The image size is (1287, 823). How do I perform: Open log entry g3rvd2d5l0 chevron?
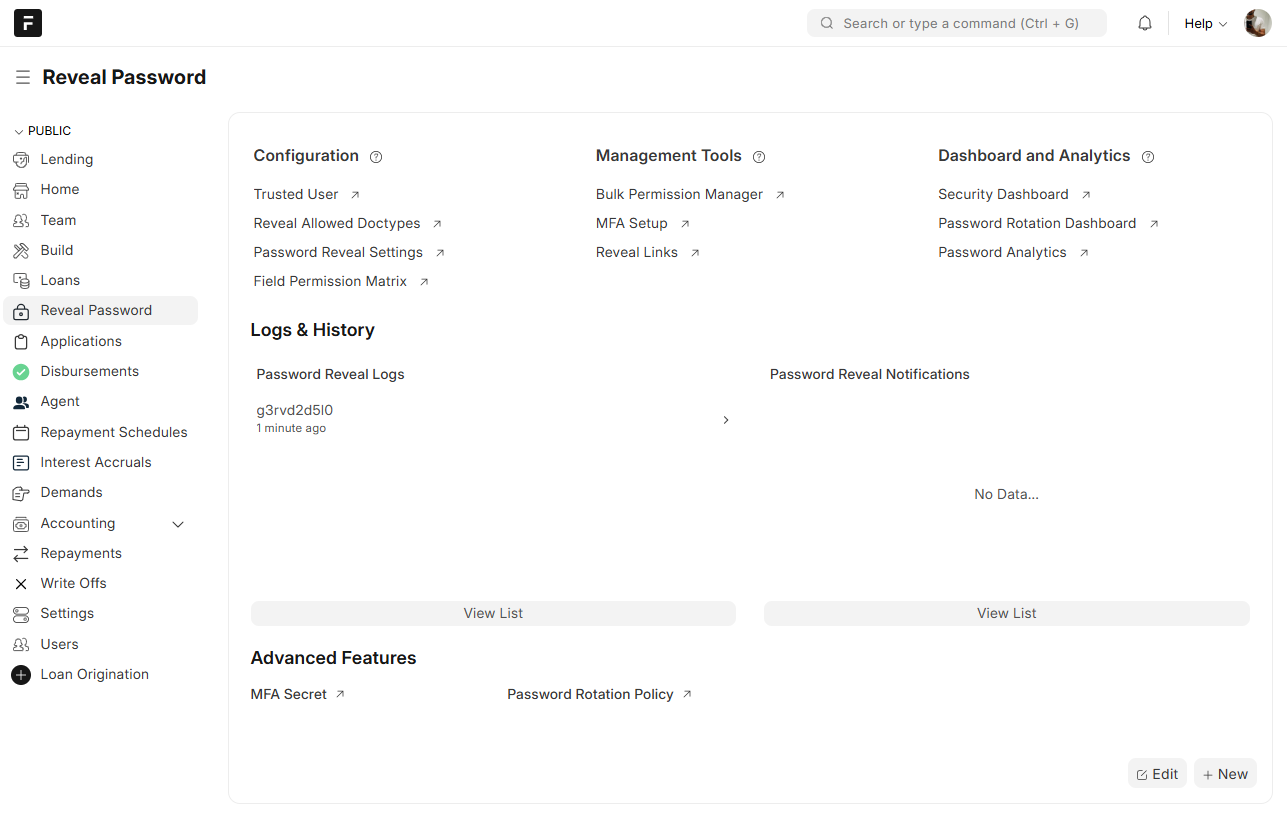(726, 420)
